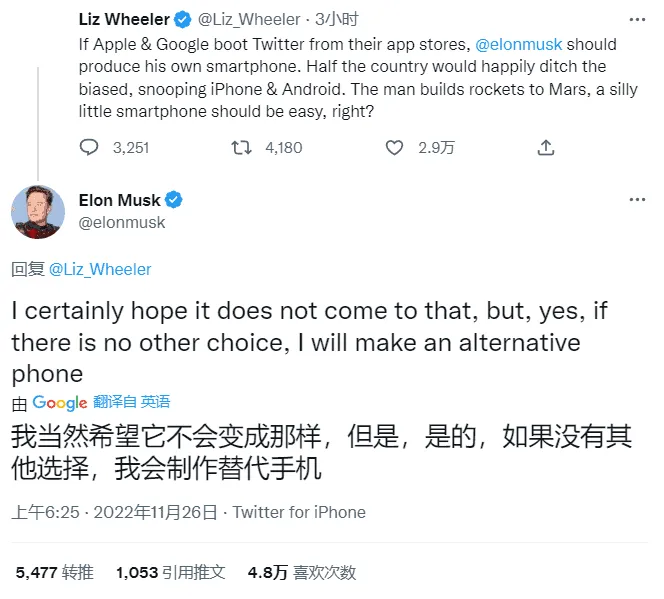Click the reply icon on Liz Wheeler's tweet

click(89, 147)
